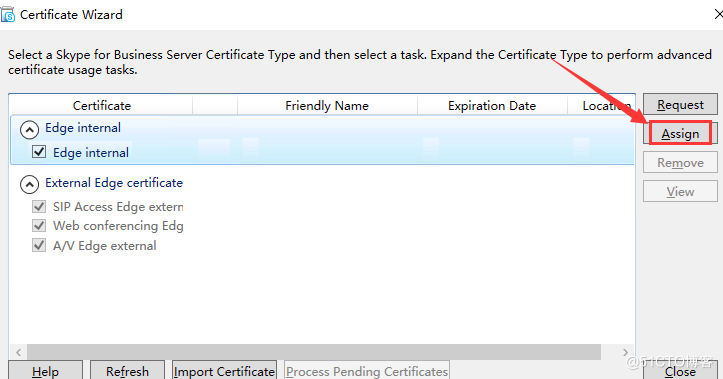The height and width of the screenshot is (379, 723).
Task: Select the SIP Access Edge external row text
Action: 118,207
